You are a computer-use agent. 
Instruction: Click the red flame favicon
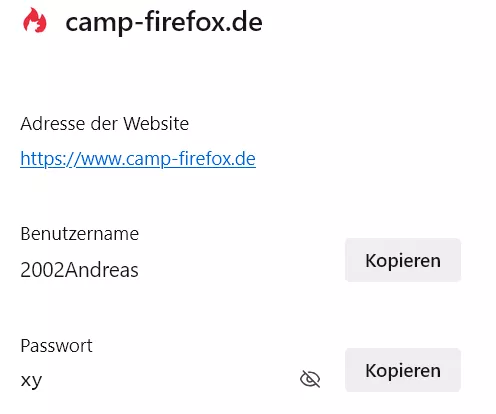click(35, 21)
